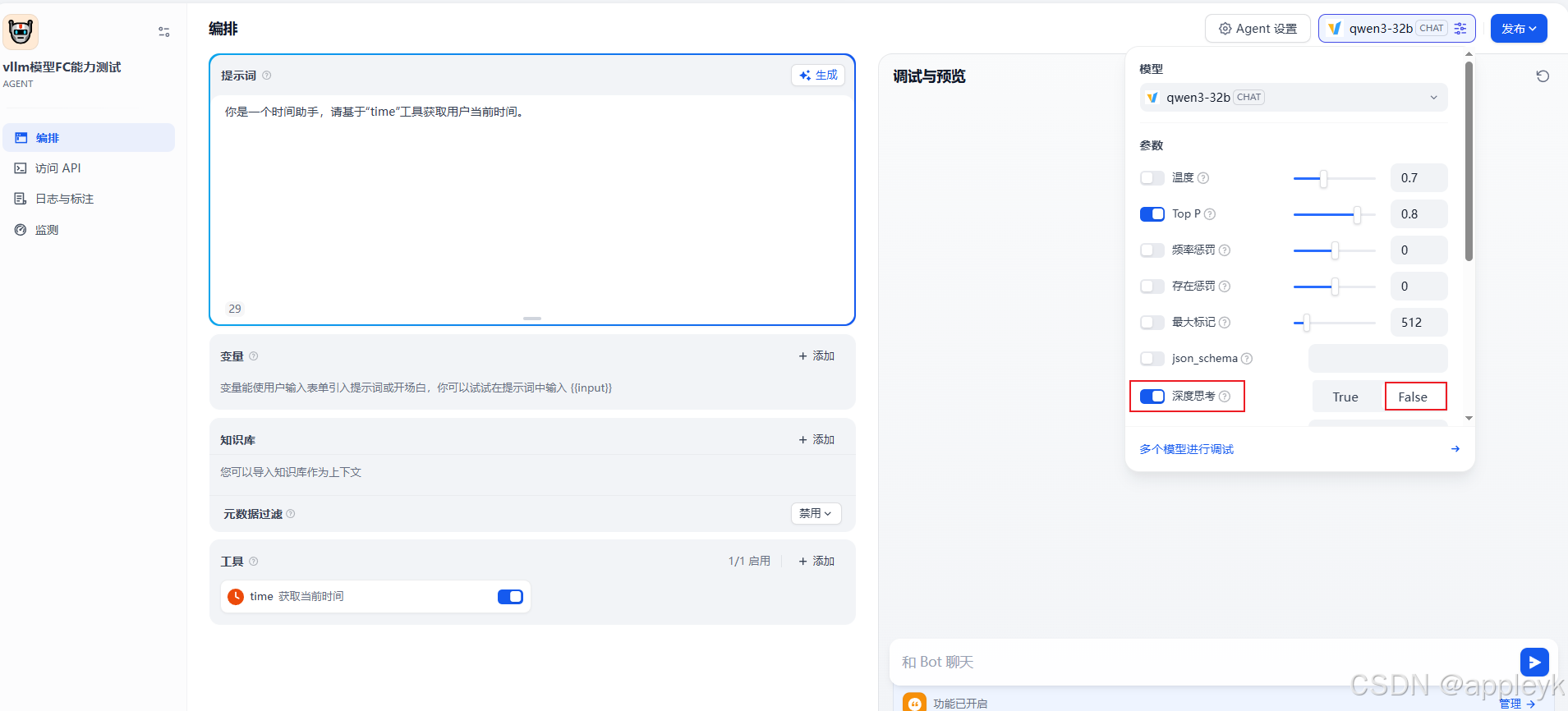Click the json_schema input field
The image size is (1568, 711).
pos(1377,359)
